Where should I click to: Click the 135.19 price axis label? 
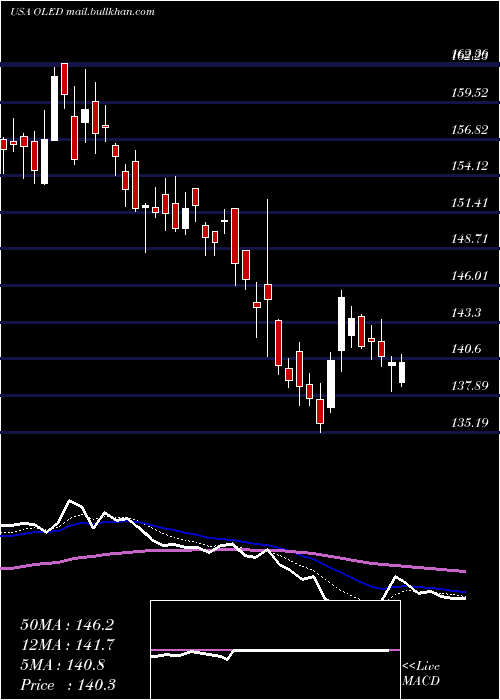469,422
